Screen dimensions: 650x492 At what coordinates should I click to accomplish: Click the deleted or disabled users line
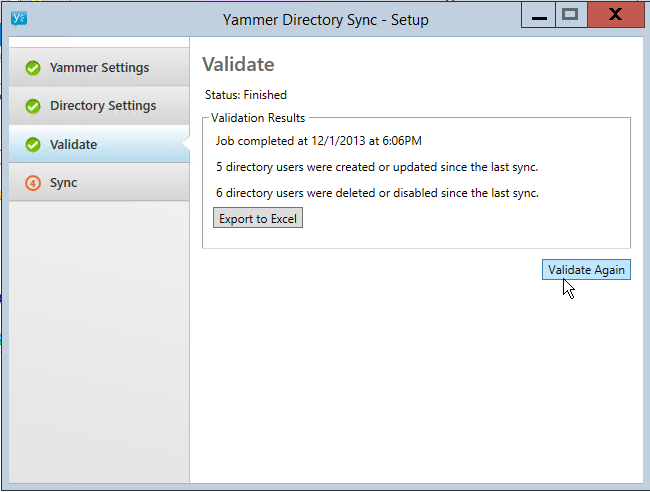click(377, 193)
